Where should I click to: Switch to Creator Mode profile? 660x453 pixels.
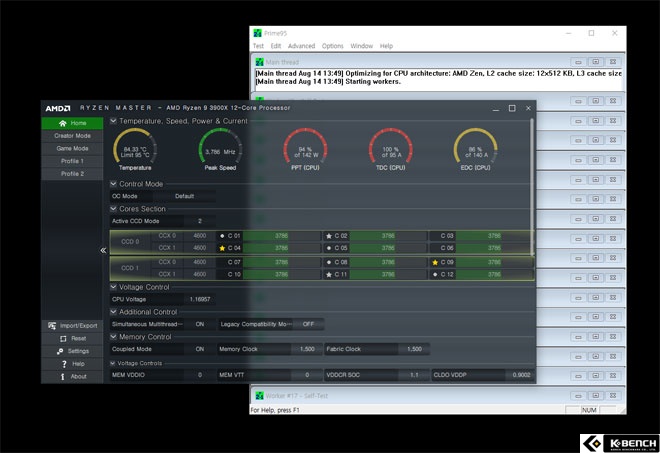[x=72, y=136]
